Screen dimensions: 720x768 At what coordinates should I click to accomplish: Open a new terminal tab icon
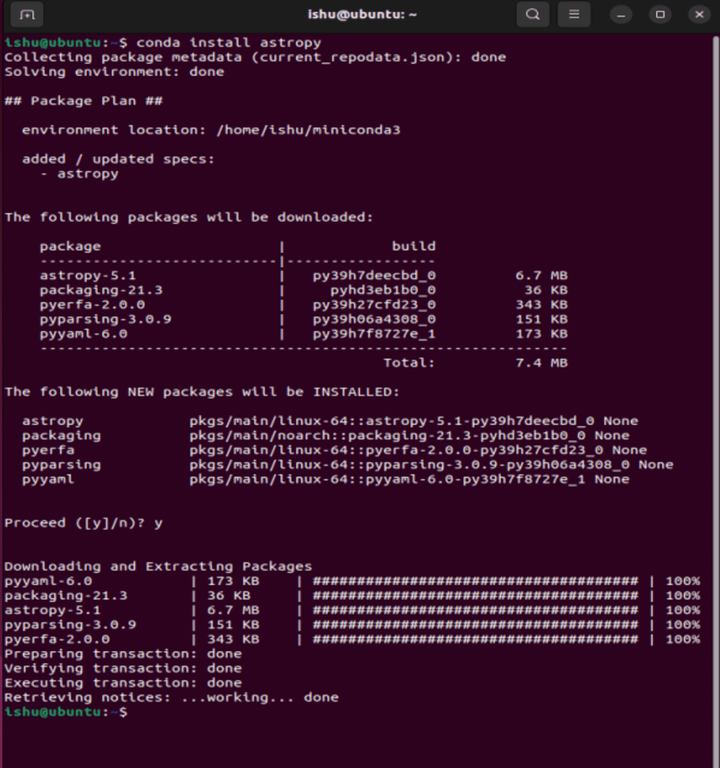pos(27,15)
